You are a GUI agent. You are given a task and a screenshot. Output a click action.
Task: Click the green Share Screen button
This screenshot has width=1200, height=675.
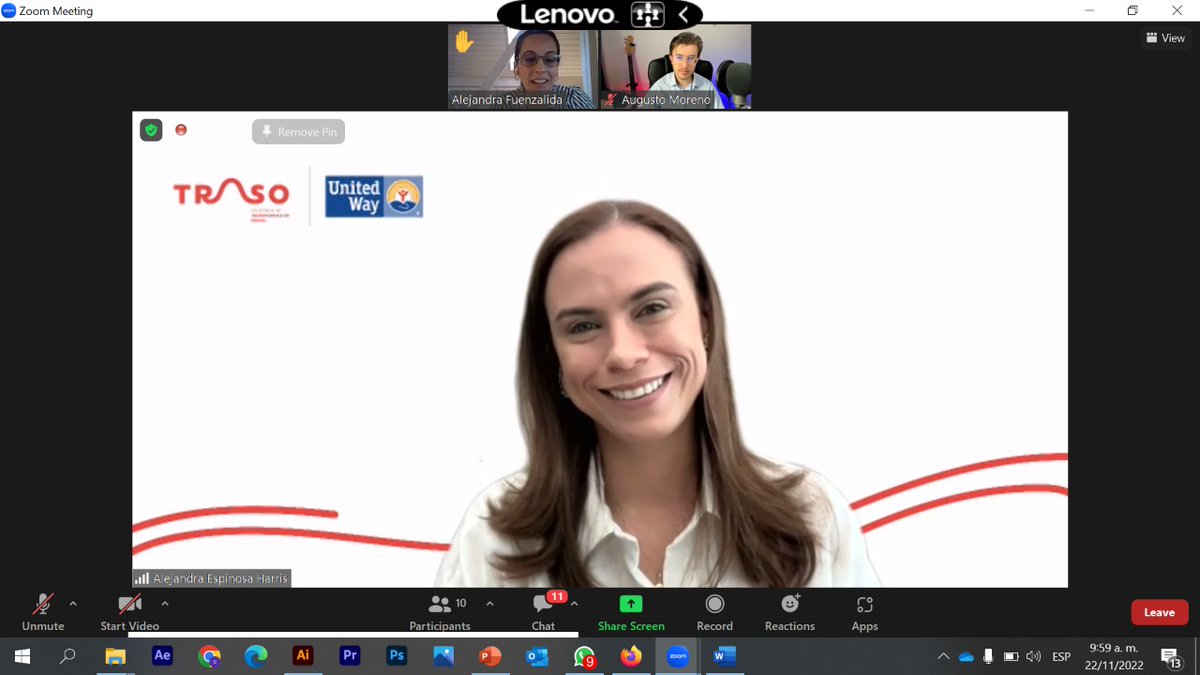[631, 612]
